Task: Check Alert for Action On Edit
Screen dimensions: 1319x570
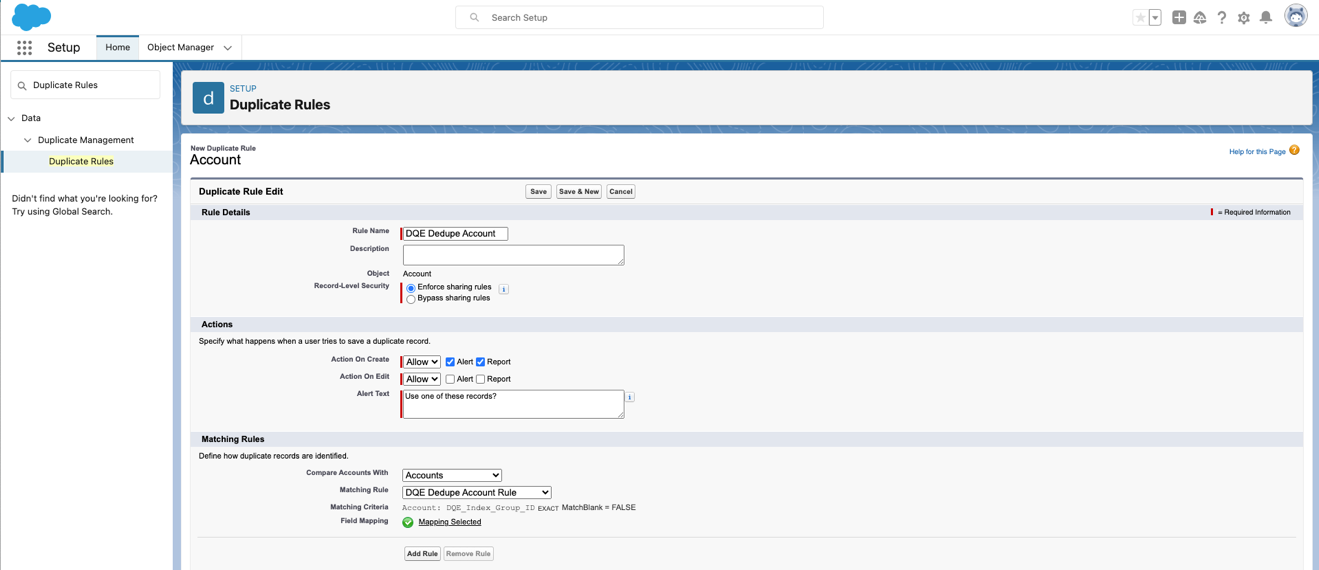Action: [450, 379]
